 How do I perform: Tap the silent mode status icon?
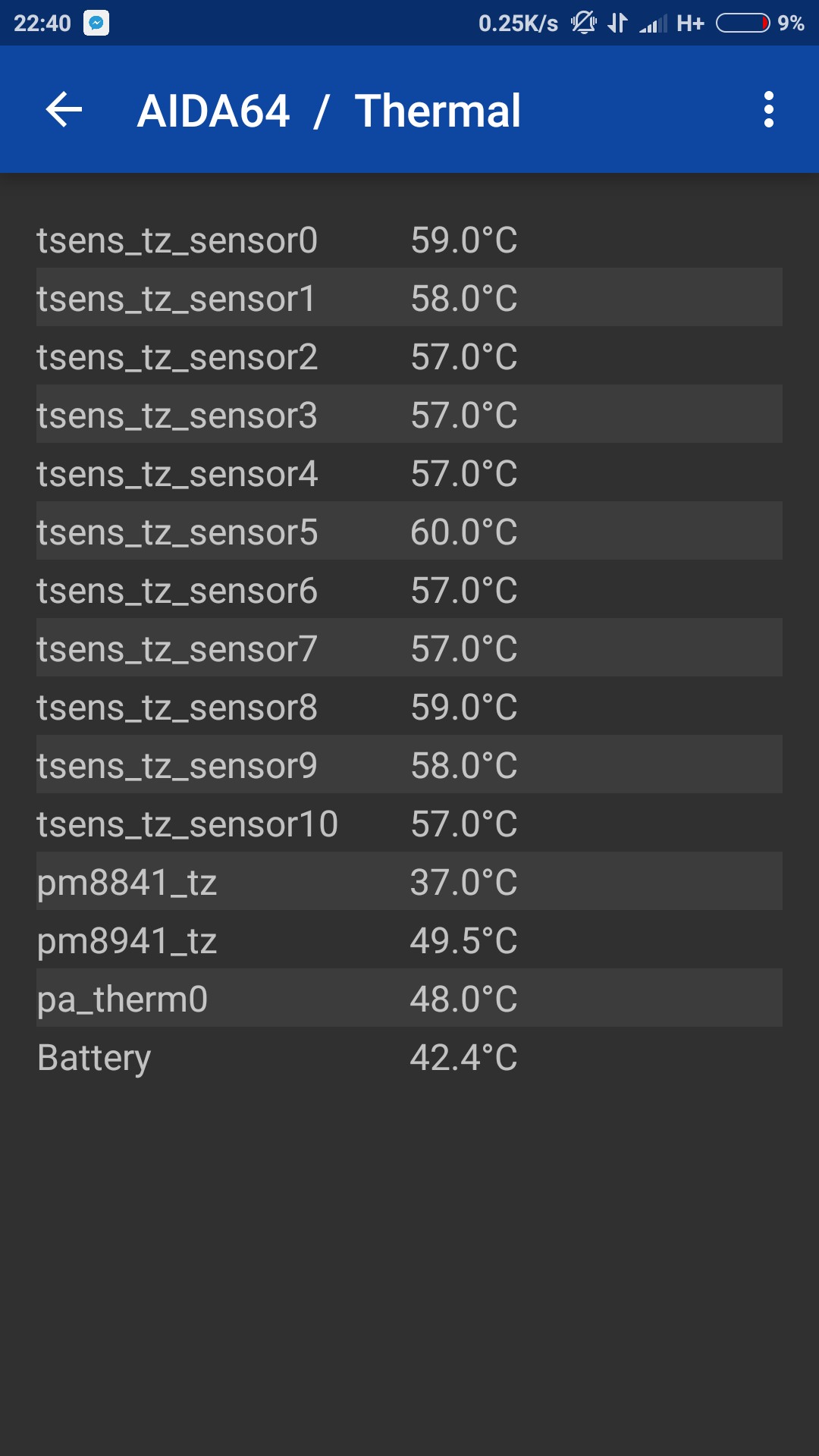pyautogui.click(x=584, y=23)
